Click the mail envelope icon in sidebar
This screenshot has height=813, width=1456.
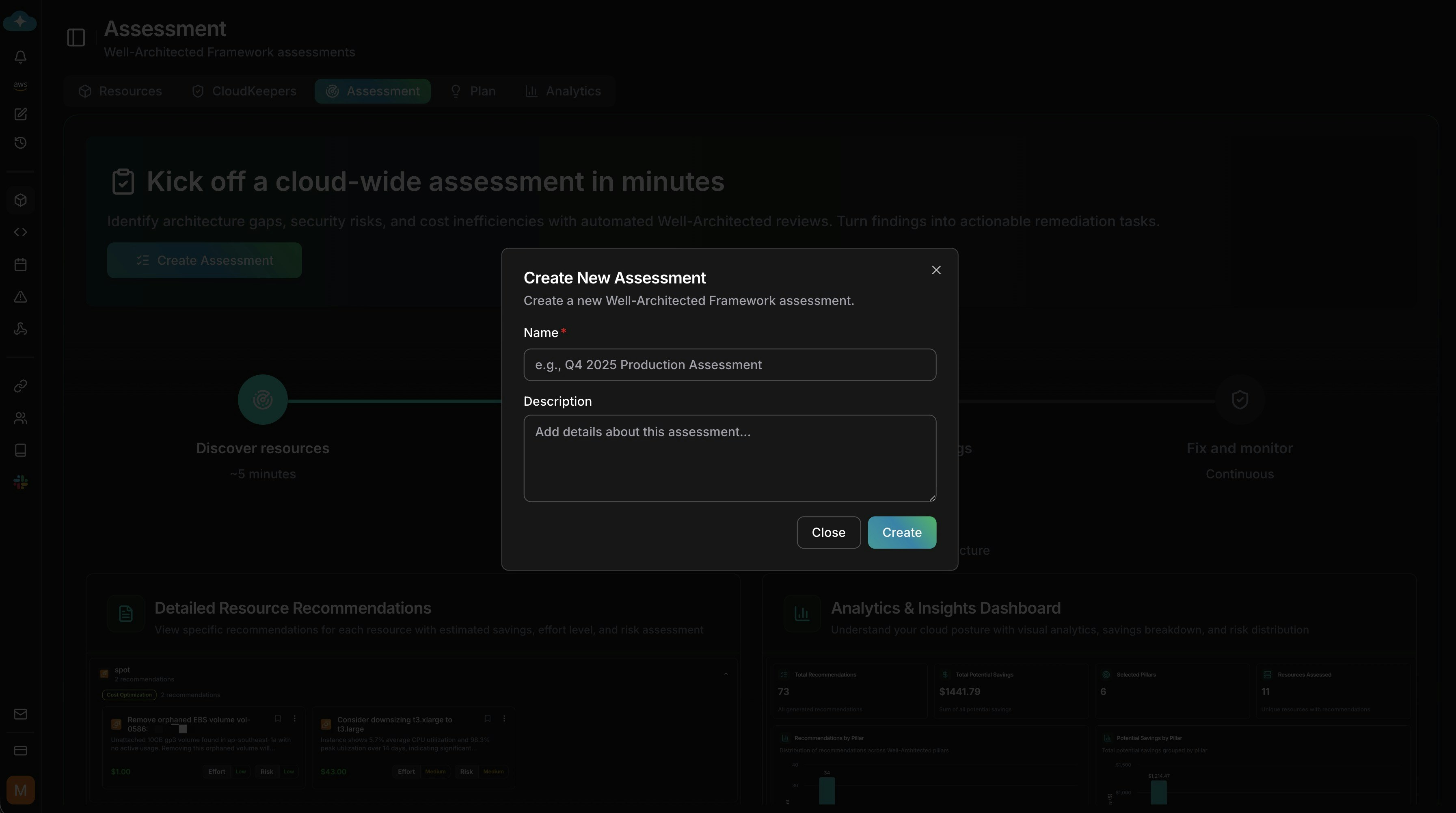pyautogui.click(x=20, y=714)
